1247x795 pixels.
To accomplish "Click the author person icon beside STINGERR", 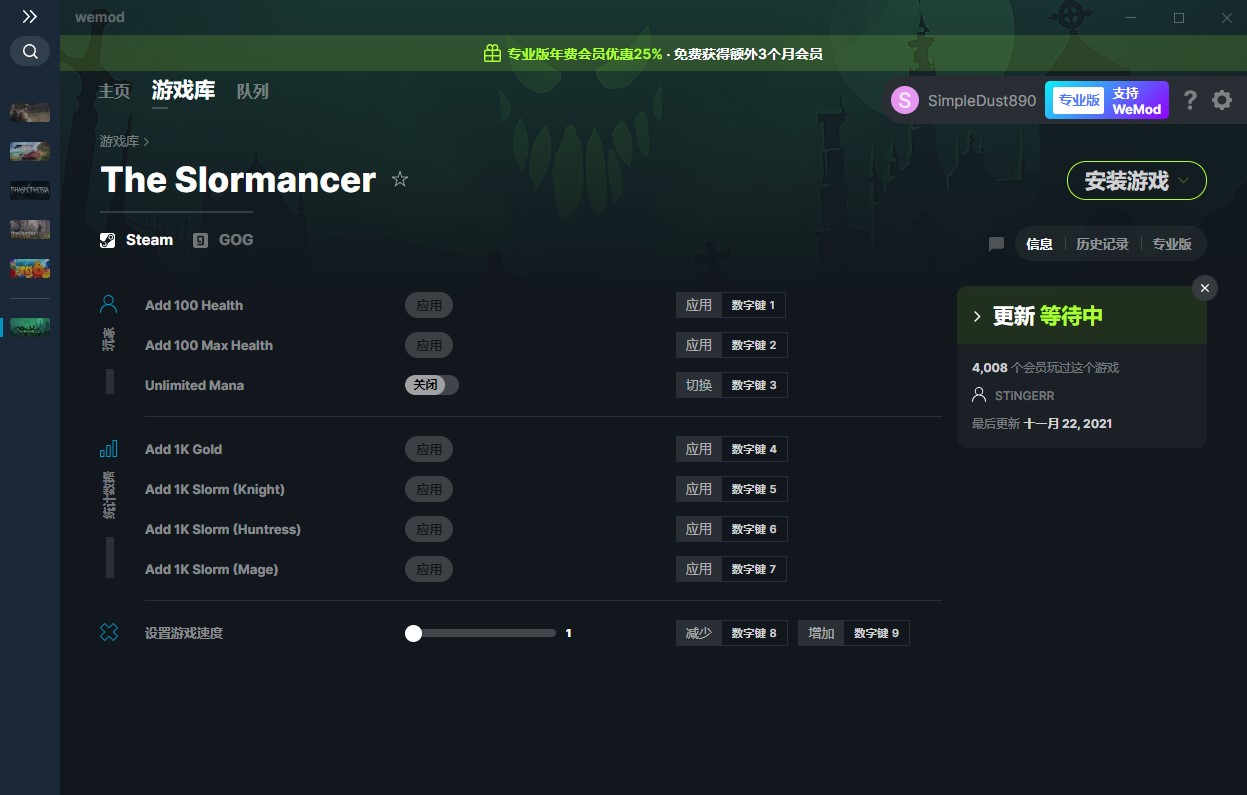I will [979, 395].
